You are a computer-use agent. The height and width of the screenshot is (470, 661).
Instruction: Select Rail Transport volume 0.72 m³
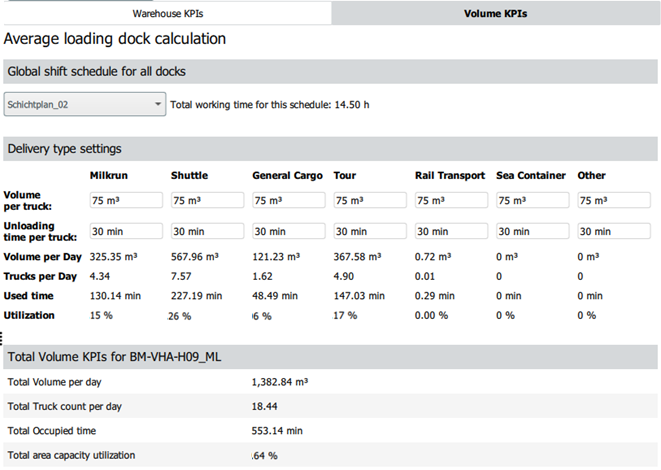433,257
